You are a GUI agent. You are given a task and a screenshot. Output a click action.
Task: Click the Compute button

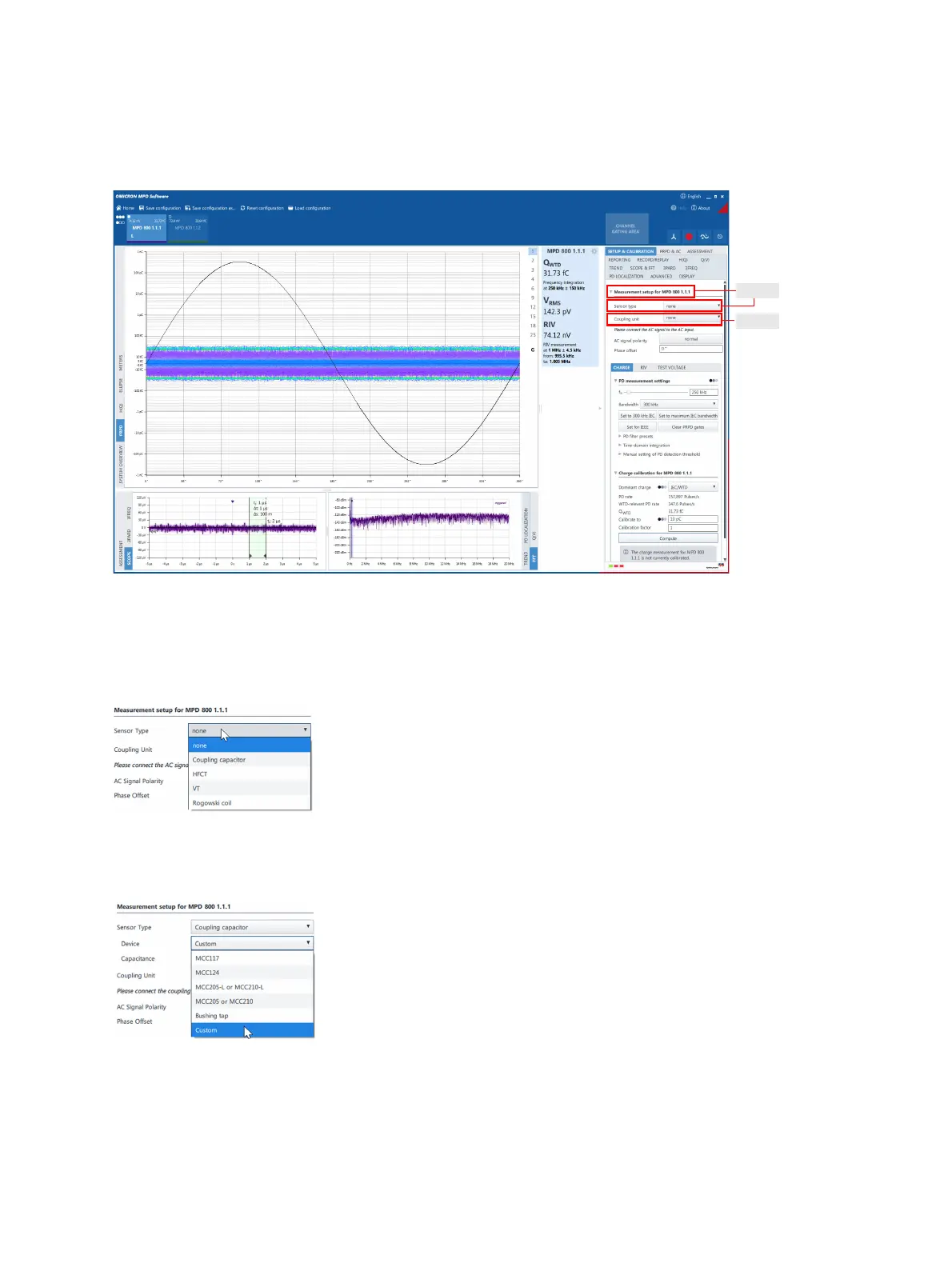[668, 538]
